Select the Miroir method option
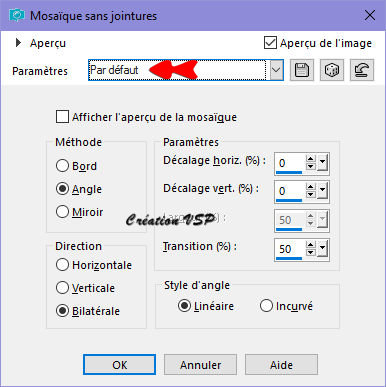 [x=62, y=212]
